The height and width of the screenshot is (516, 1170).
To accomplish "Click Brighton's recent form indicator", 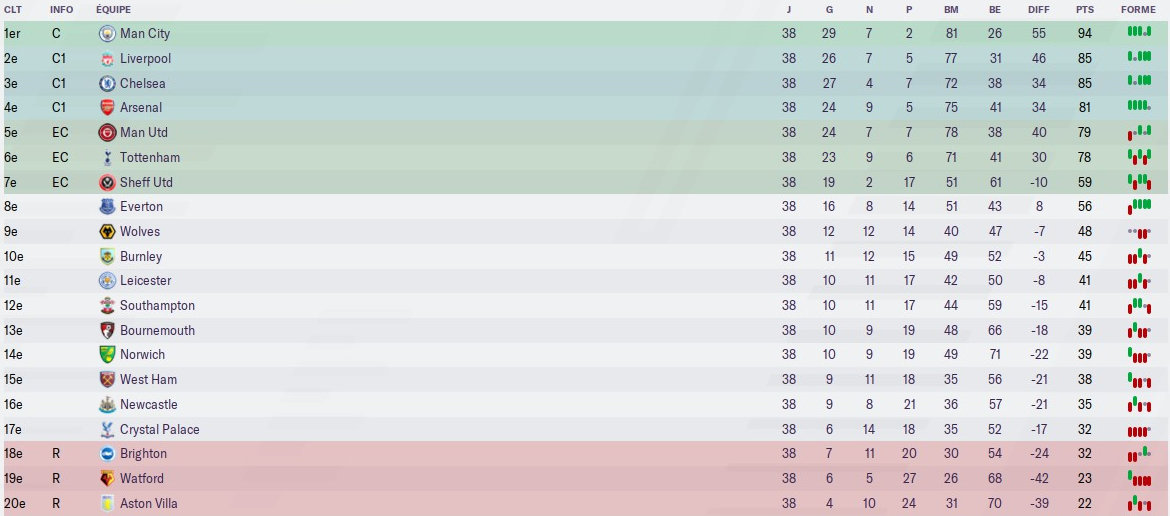I will tap(1139, 454).
